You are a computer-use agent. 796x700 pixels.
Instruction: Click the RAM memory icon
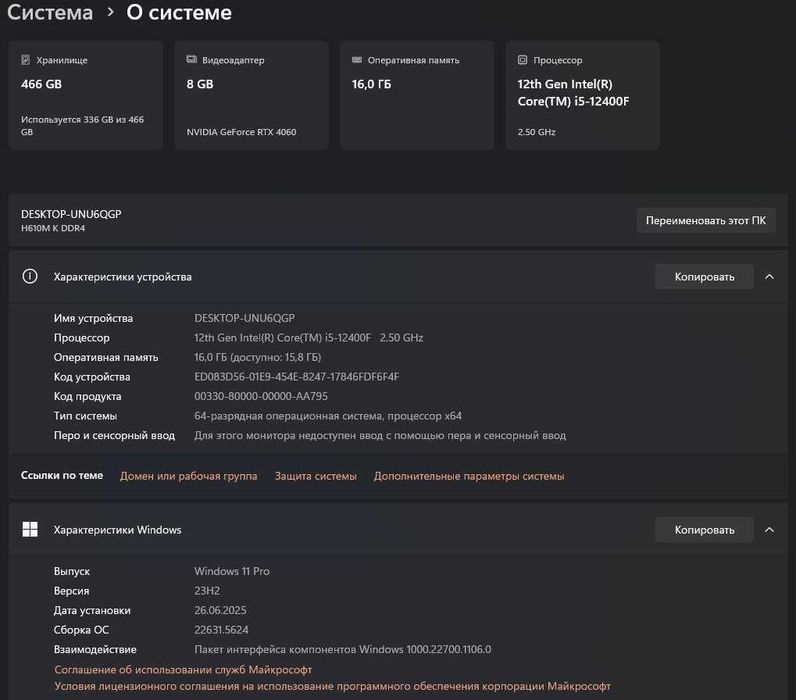(357, 60)
